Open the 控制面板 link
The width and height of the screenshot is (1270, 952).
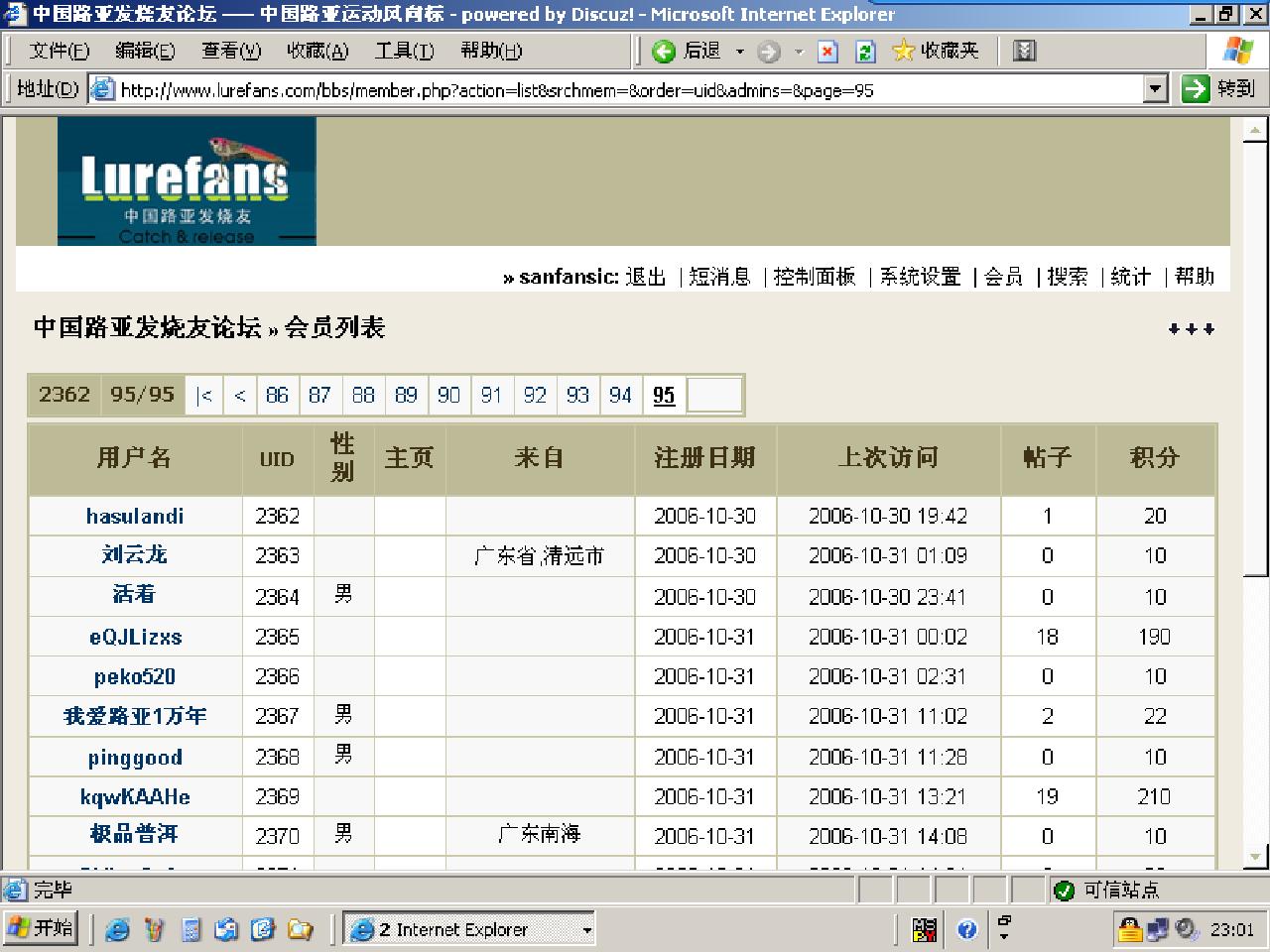[x=815, y=277]
